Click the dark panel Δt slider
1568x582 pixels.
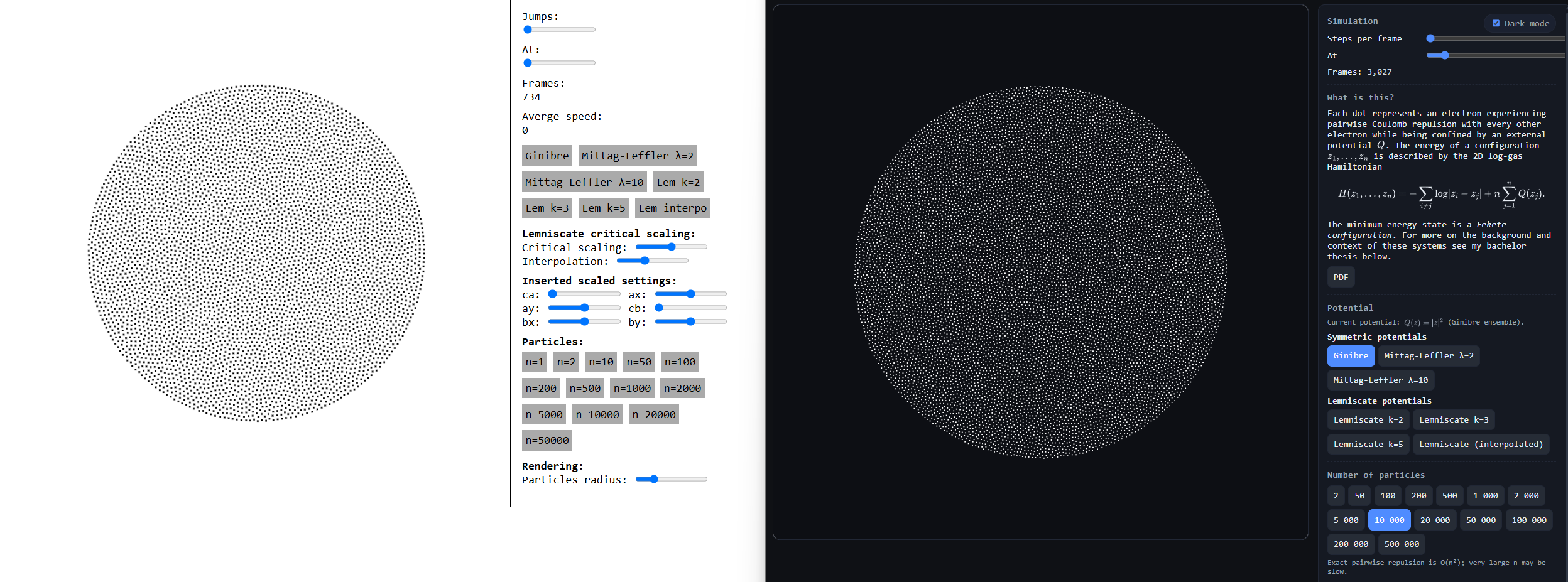[1495, 56]
